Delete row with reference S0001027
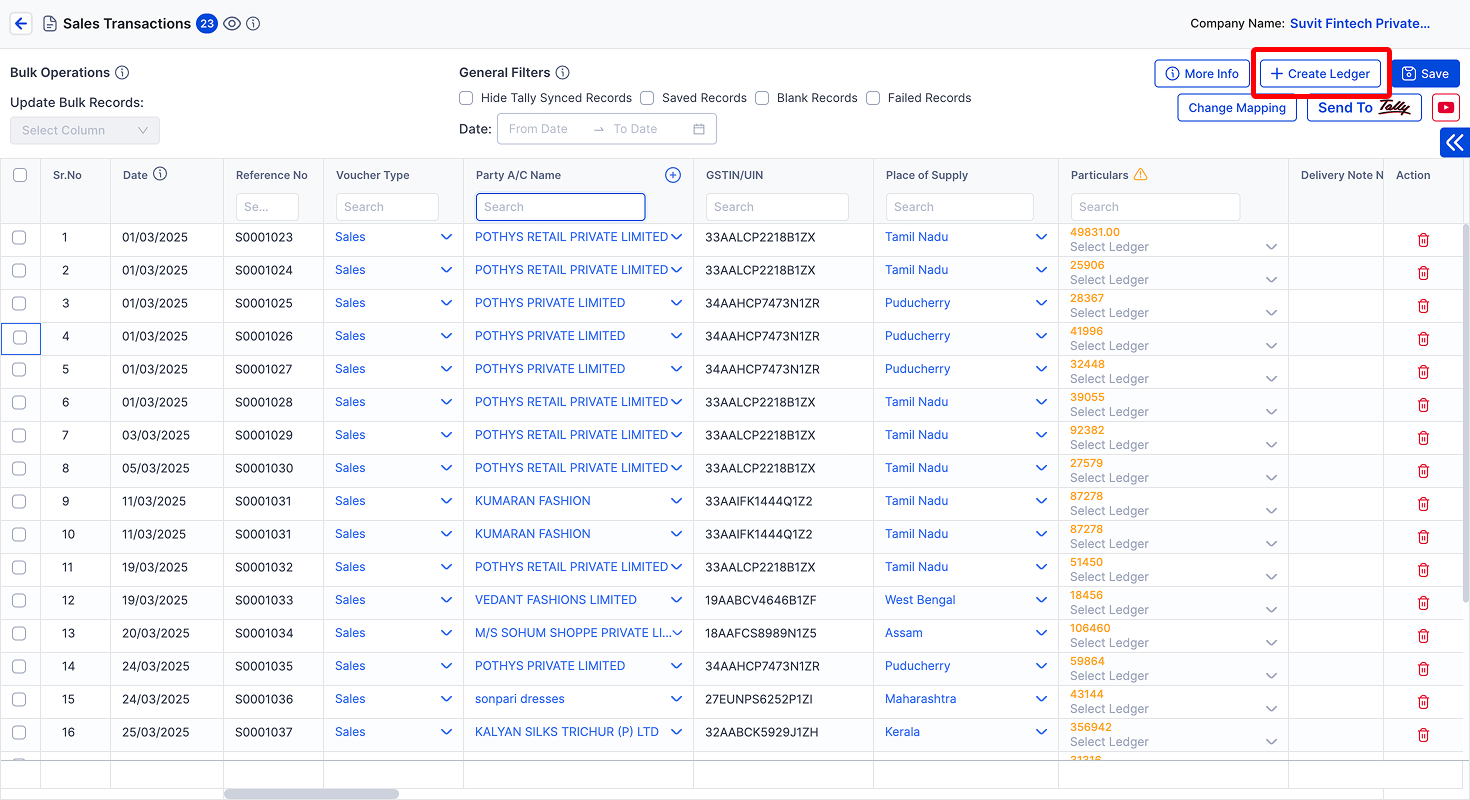 [x=1423, y=372]
